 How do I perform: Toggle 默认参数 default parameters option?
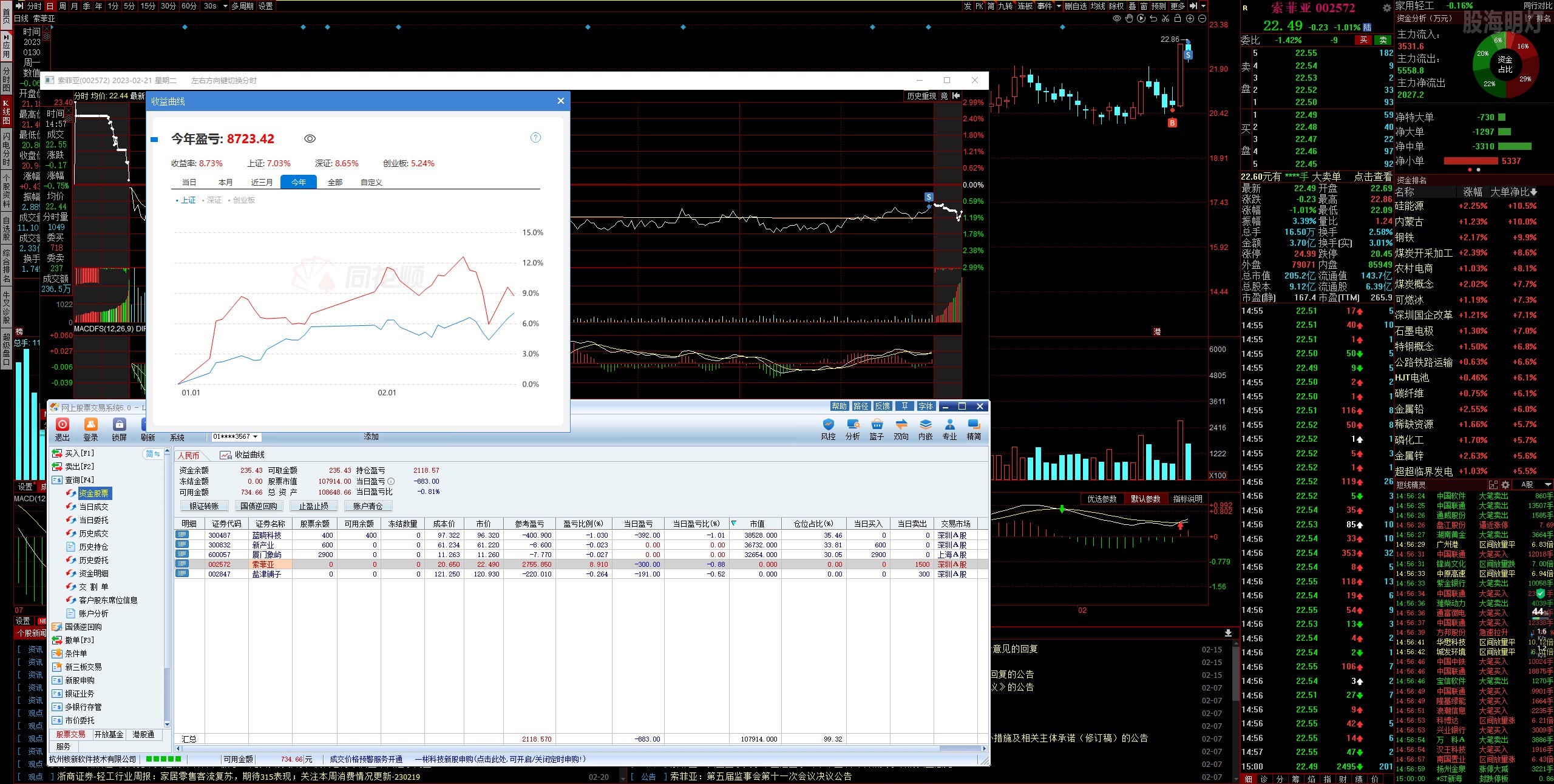point(1145,499)
